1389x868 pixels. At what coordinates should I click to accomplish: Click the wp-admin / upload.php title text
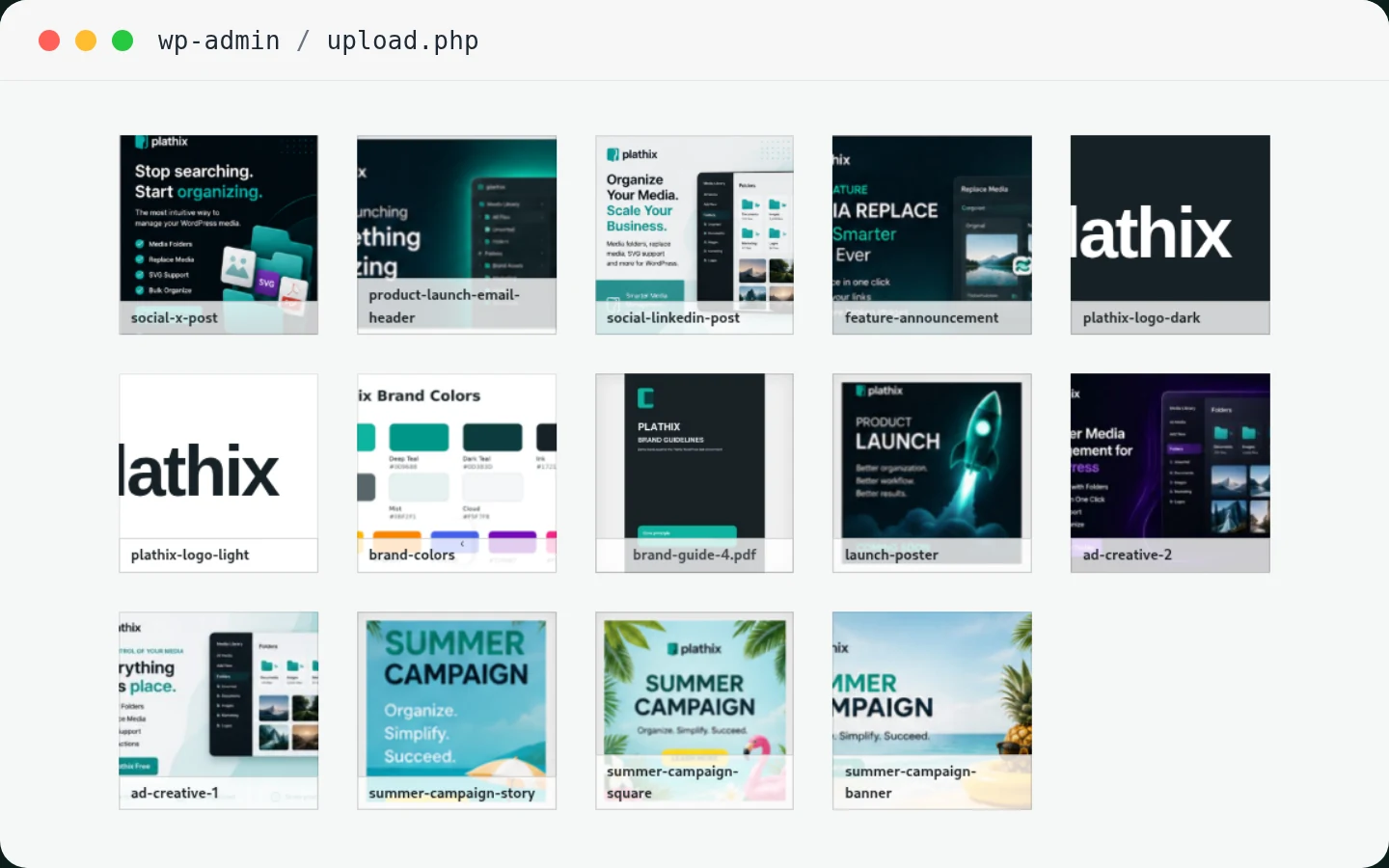pyautogui.click(x=318, y=41)
